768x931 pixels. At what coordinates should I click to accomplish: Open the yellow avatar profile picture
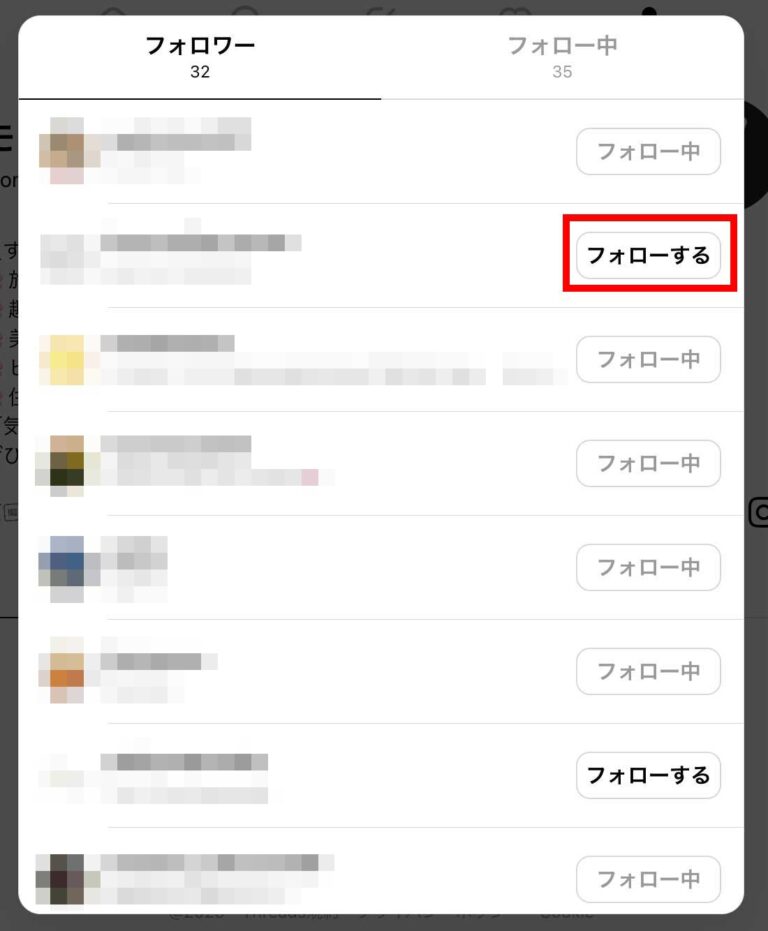pos(67,360)
